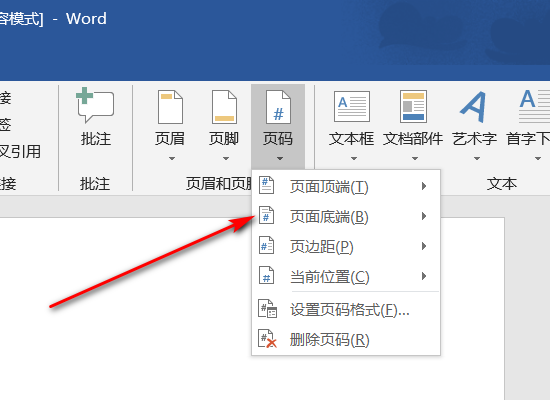Screen dimensions: 550x400
Task: Expand the dropdown arrow under 首字下沉
Action: [538, 159]
